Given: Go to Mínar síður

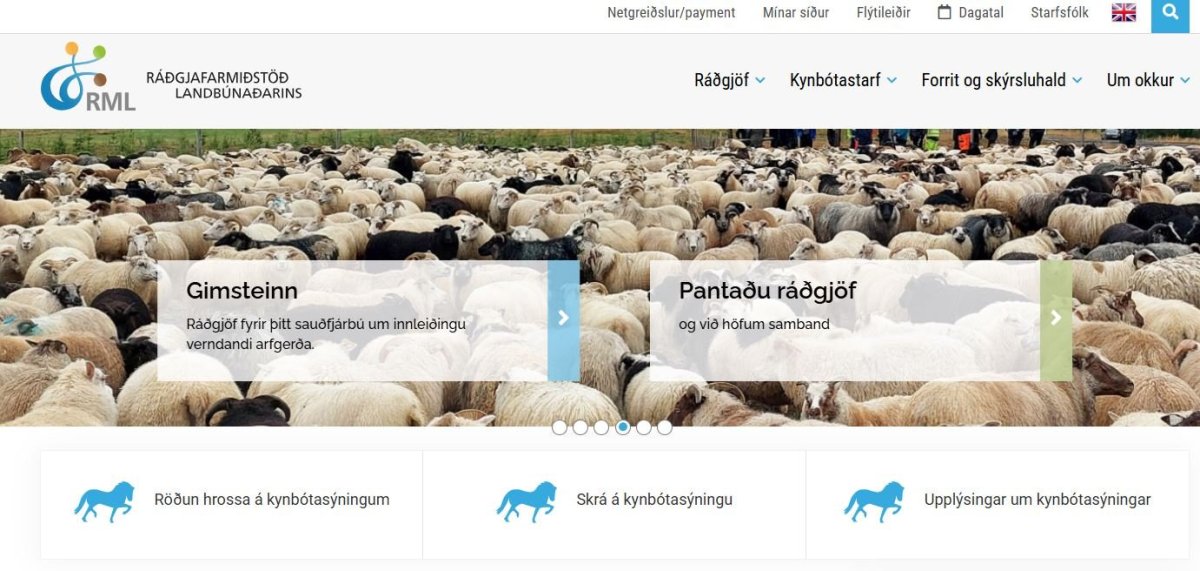Looking at the screenshot, I should [796, 13].
